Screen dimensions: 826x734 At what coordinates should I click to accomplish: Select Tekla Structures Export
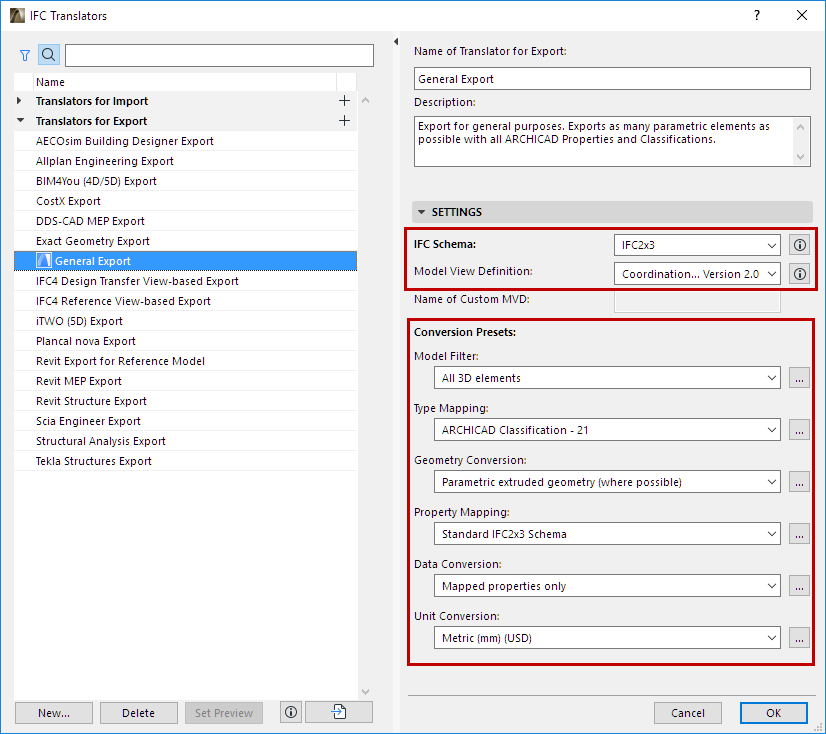coord(185,462)
